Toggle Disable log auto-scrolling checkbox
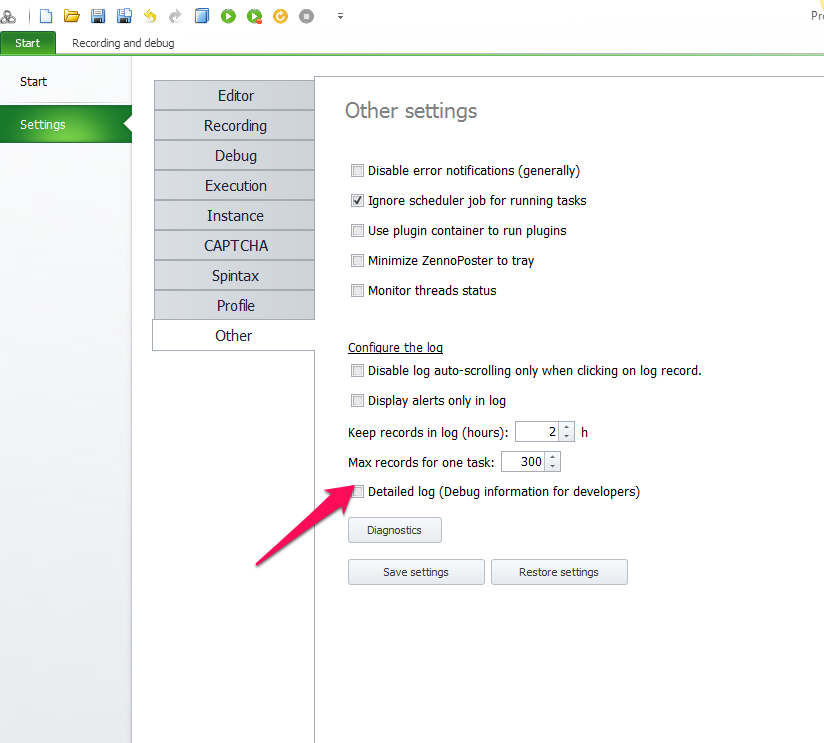Viewport: 824px width, 743px height. (357, 371)
